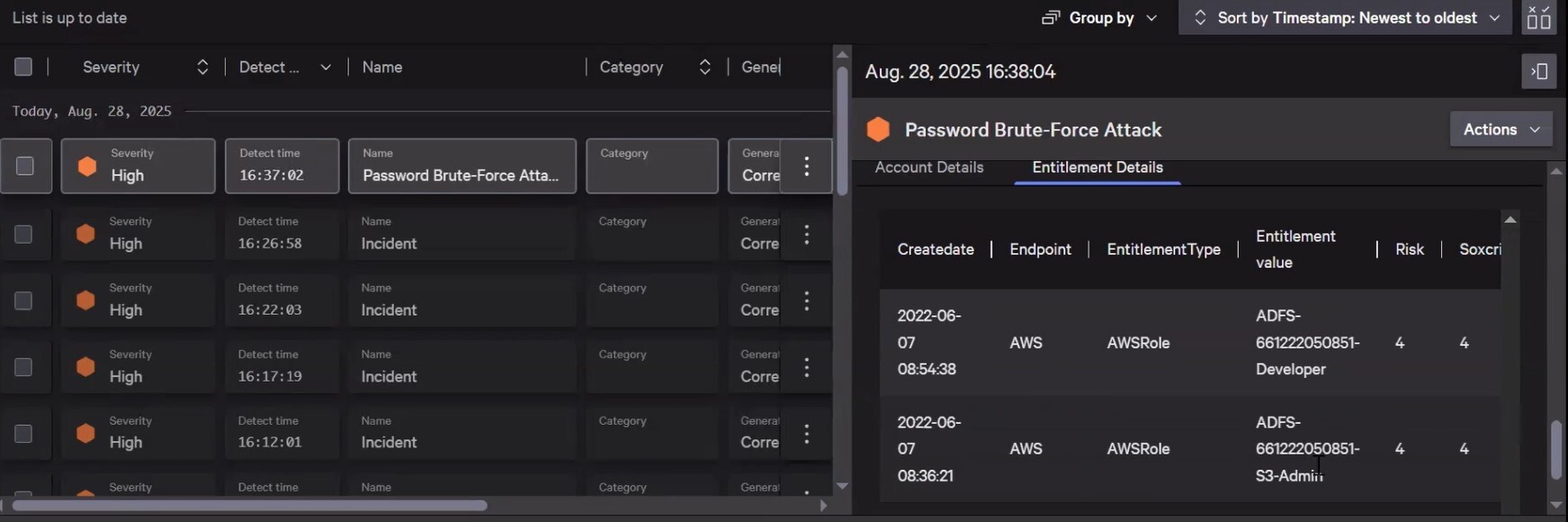1568x522 pixels.
Task: Click Name column header
Action: 382,67
